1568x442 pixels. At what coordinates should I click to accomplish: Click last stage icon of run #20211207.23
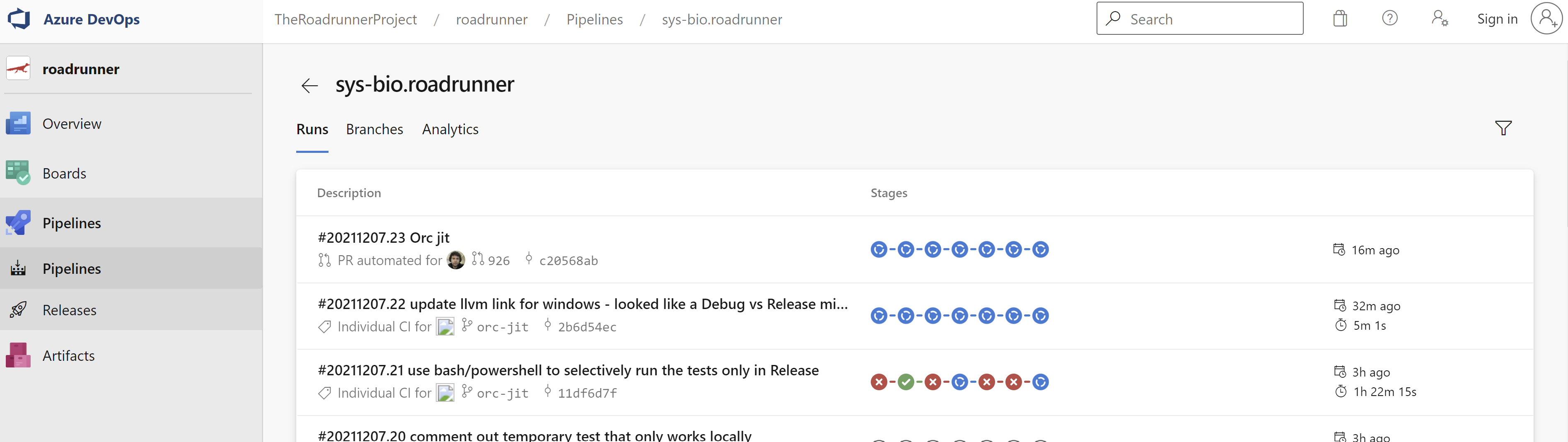[x=1041, y=250]
